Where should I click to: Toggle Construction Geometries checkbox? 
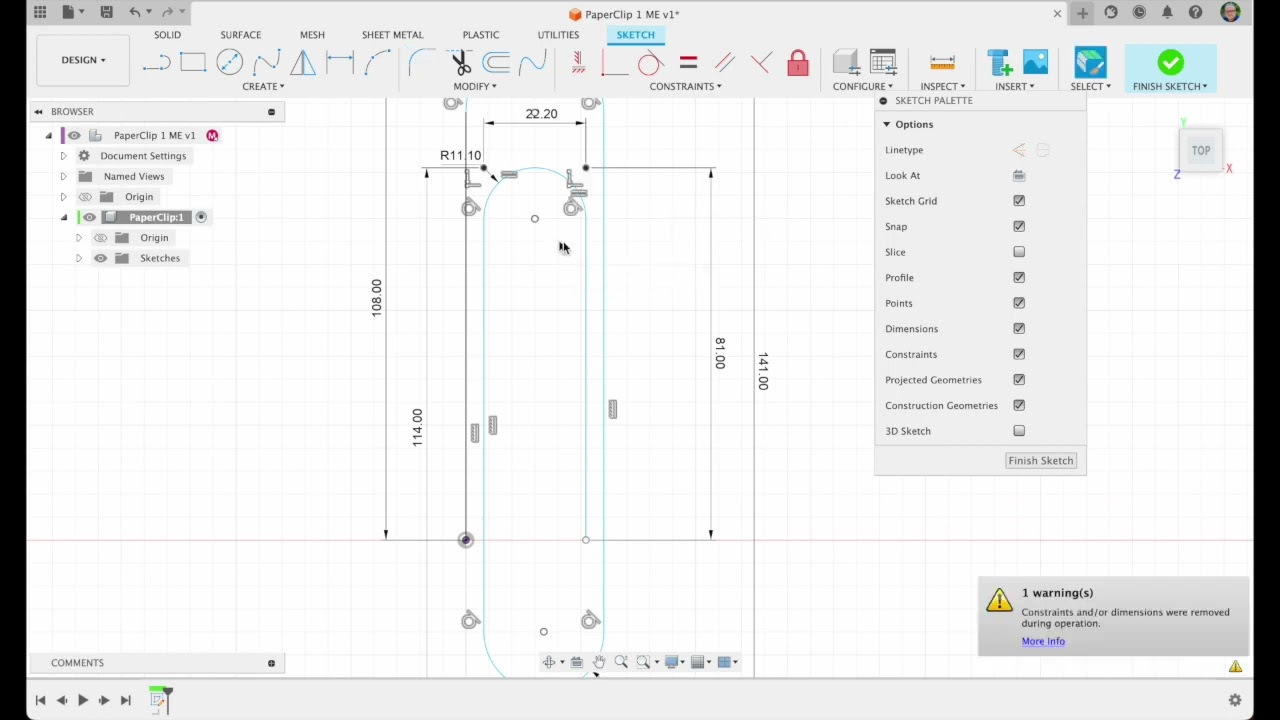[1019, 405]
